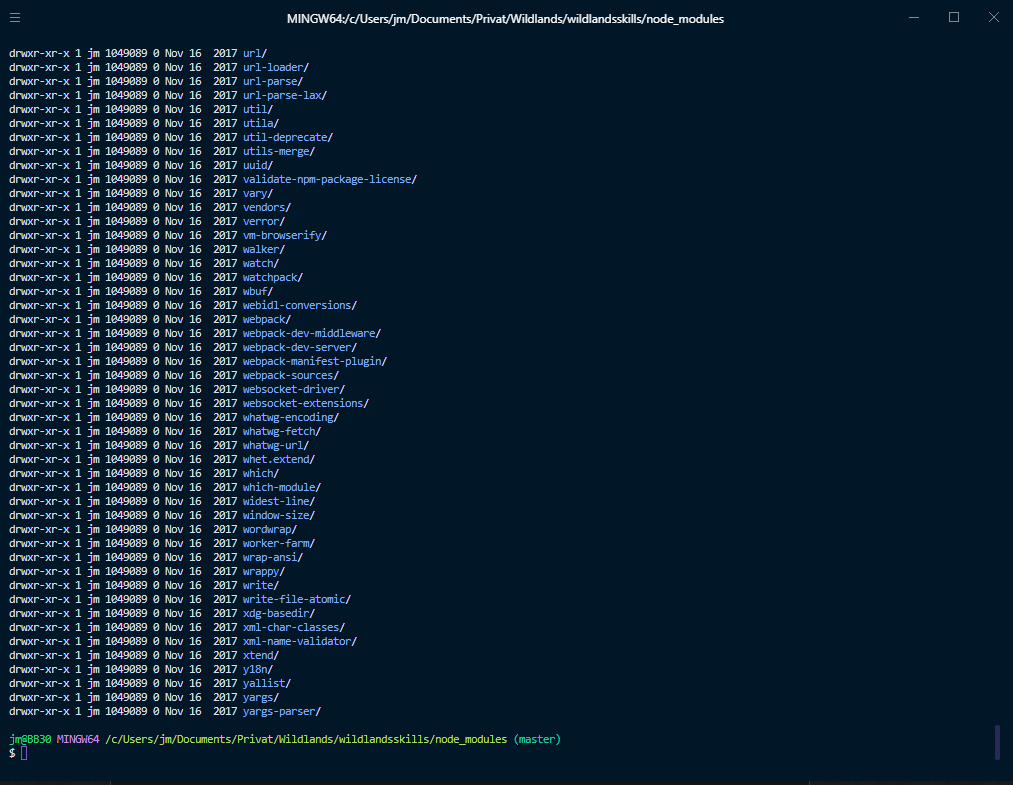Click the whatwg-url/ directory name
Image resolution: width=1013 pixels, height=785 pixels.
pos(276,445)
